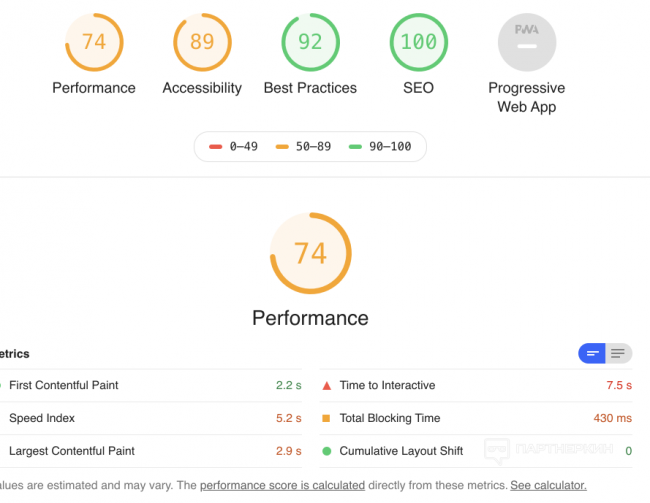The image size is (650, 503).
Task: Click the orange square beside Total Blocking Time
Action: point(327,418)
